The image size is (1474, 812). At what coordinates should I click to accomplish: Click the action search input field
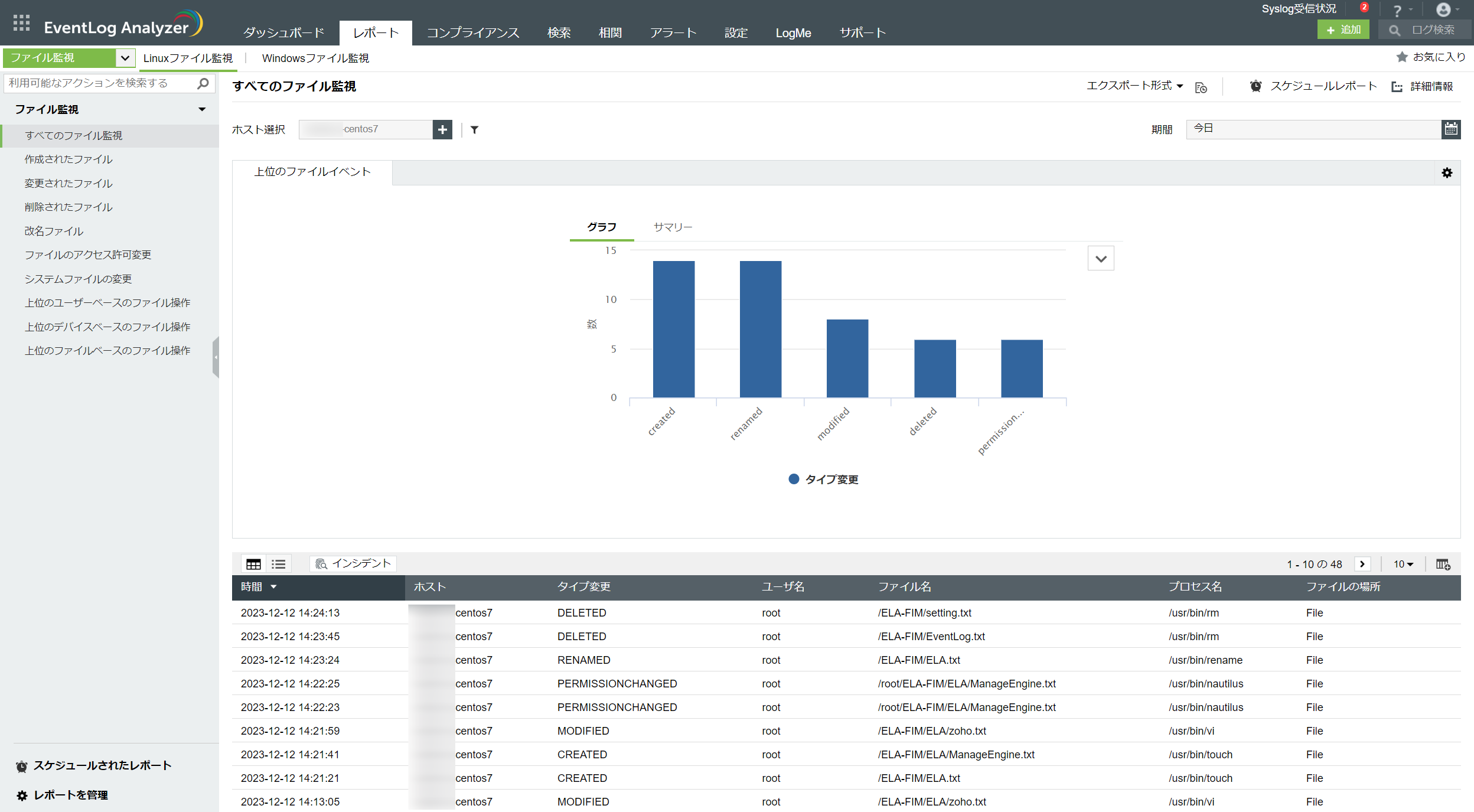(x=100, y=83)
